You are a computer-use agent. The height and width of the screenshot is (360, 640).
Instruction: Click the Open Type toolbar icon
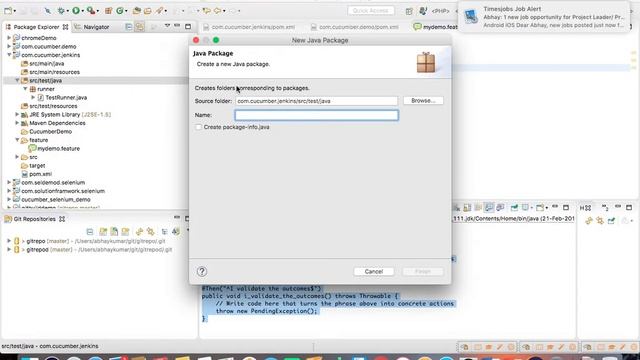pos(137,11)
